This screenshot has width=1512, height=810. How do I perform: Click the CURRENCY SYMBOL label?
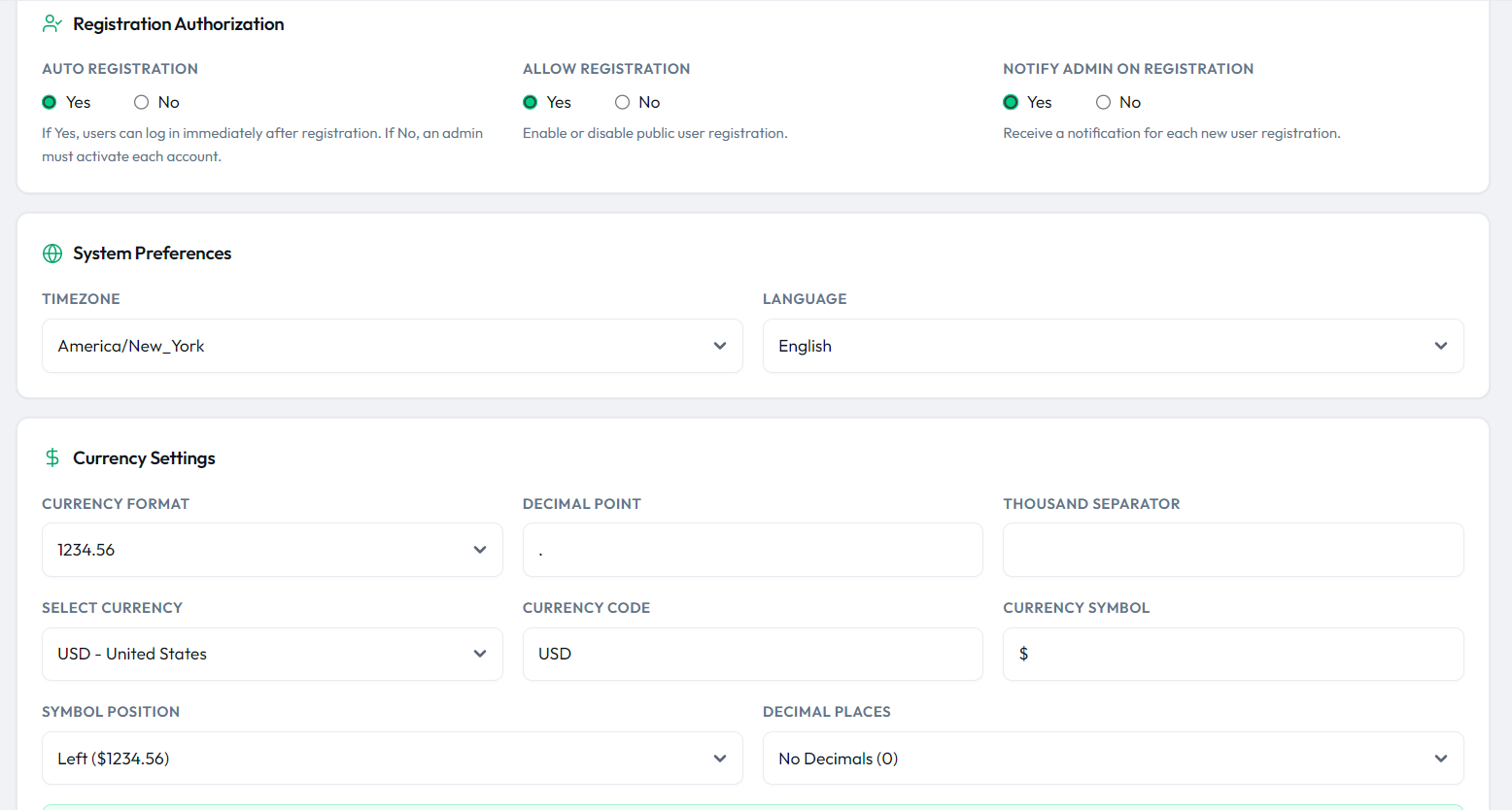[x=1076, y=608]
